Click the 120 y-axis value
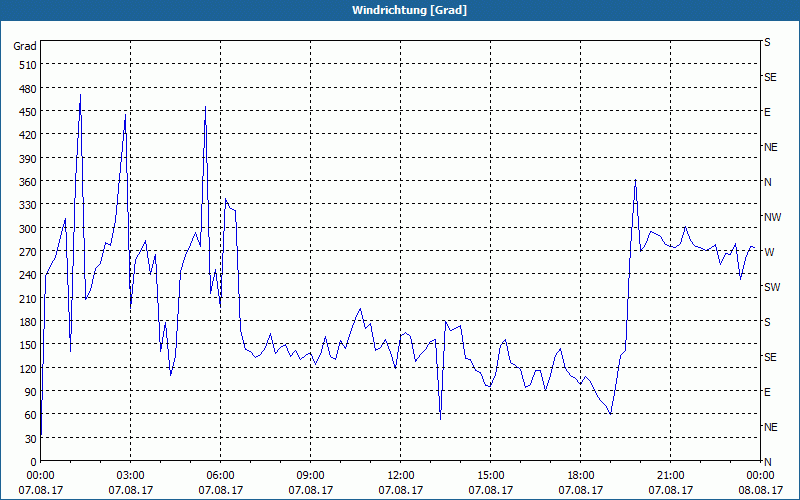 28,369
